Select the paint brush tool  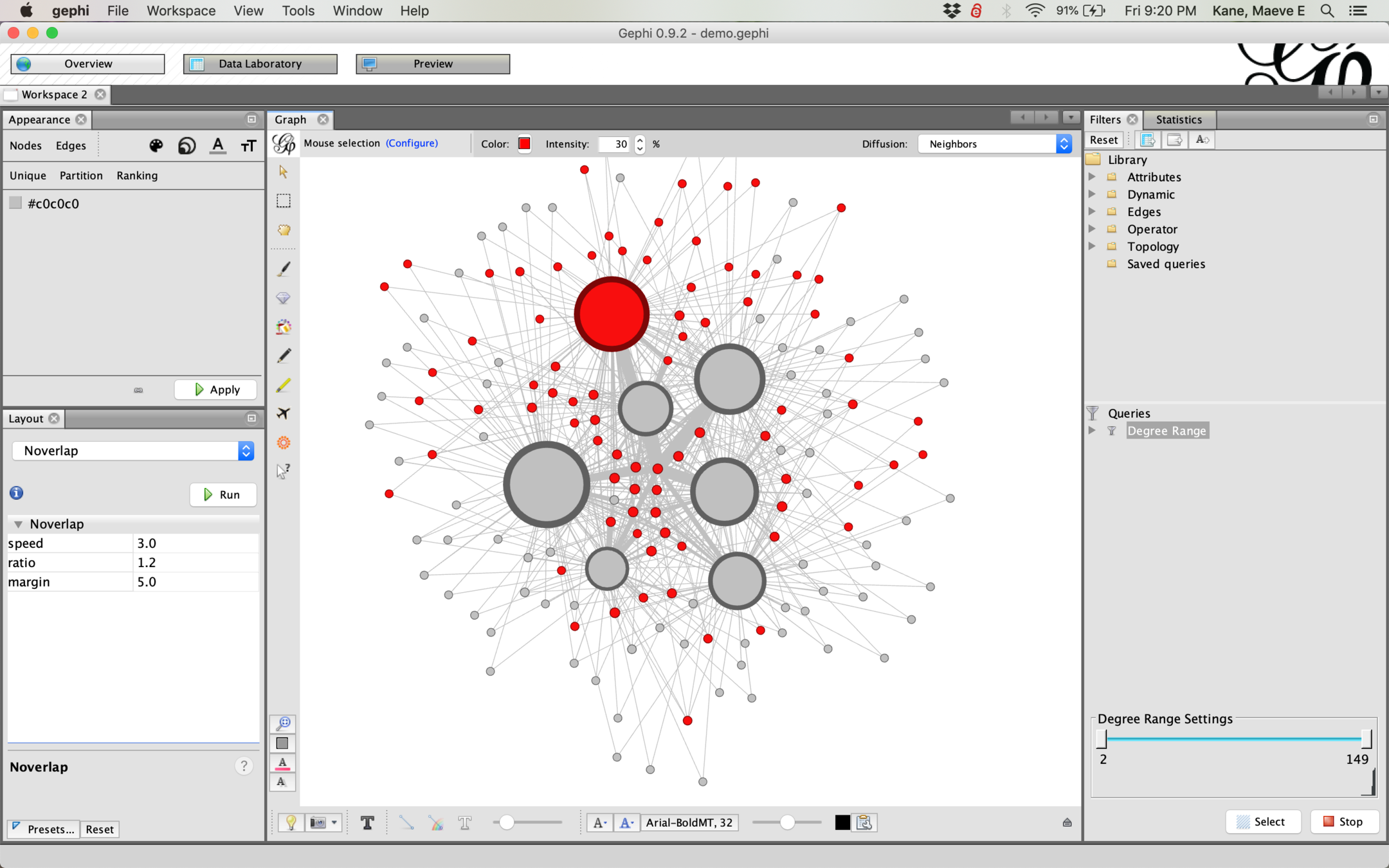(283, 269)
